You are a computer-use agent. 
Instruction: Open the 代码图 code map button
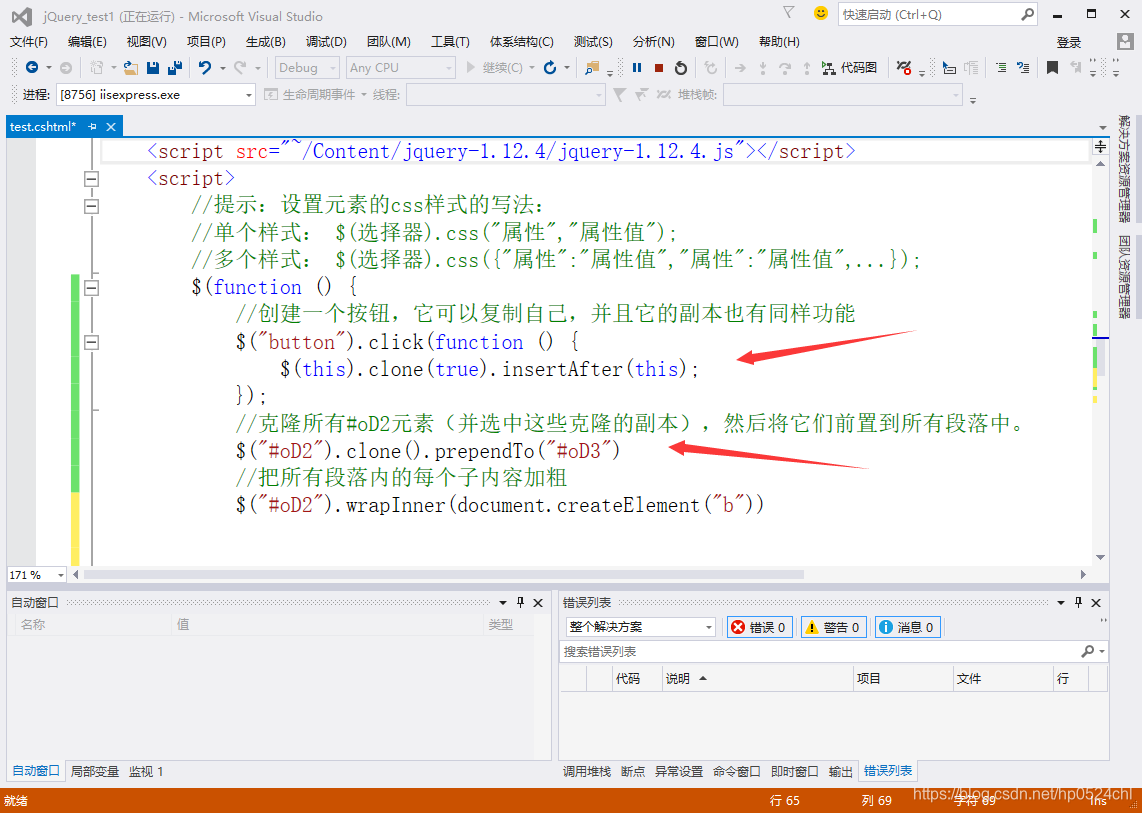(x=849, y=68)
